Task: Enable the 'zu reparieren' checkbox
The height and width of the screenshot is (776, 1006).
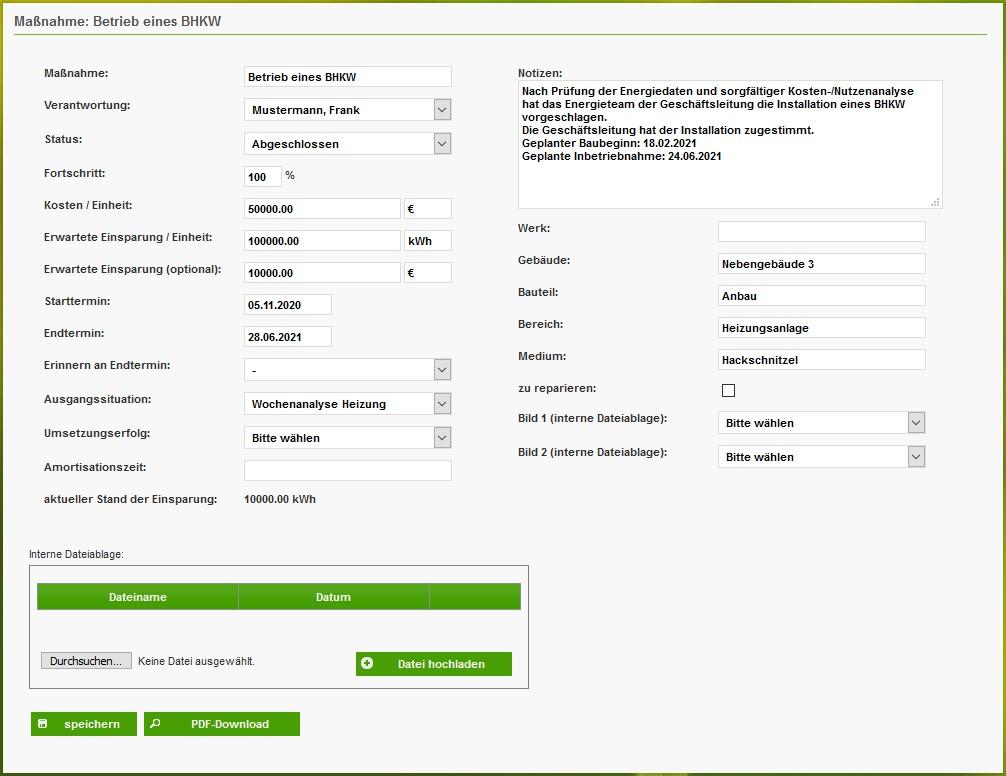Action: [x=729, y=390]
